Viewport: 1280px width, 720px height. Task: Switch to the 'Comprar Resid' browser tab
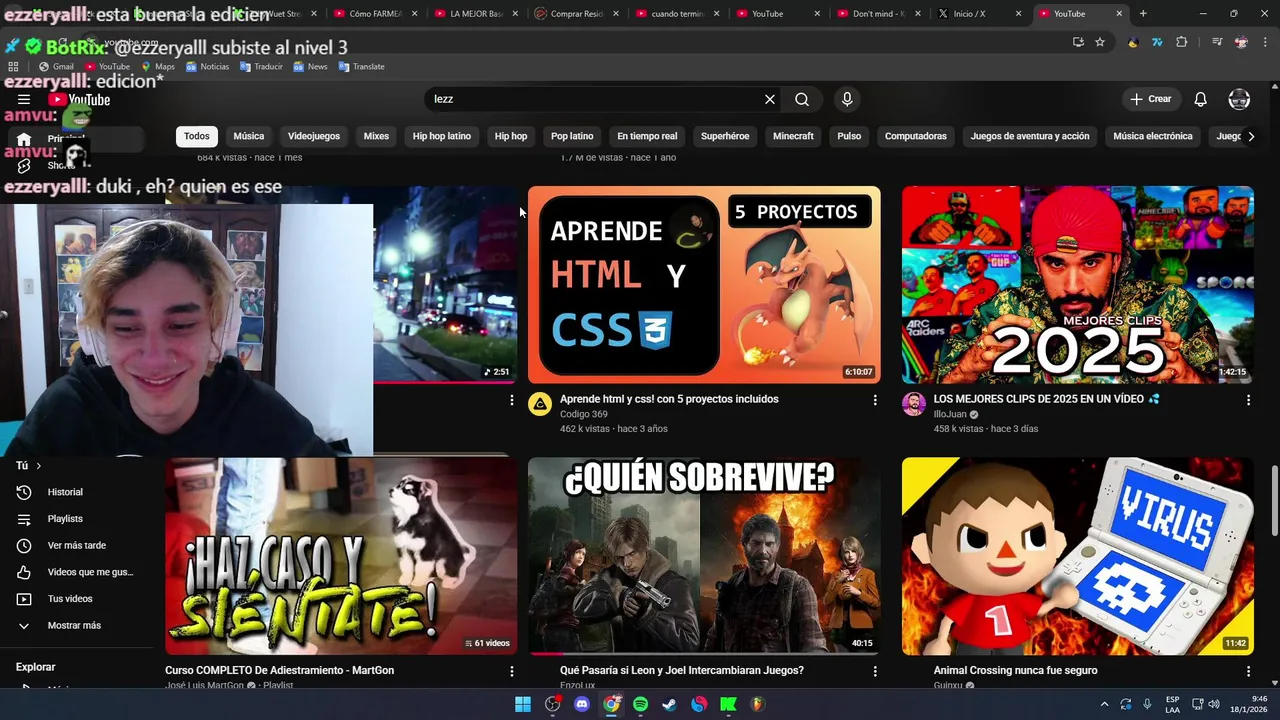(x=577, y=14)
